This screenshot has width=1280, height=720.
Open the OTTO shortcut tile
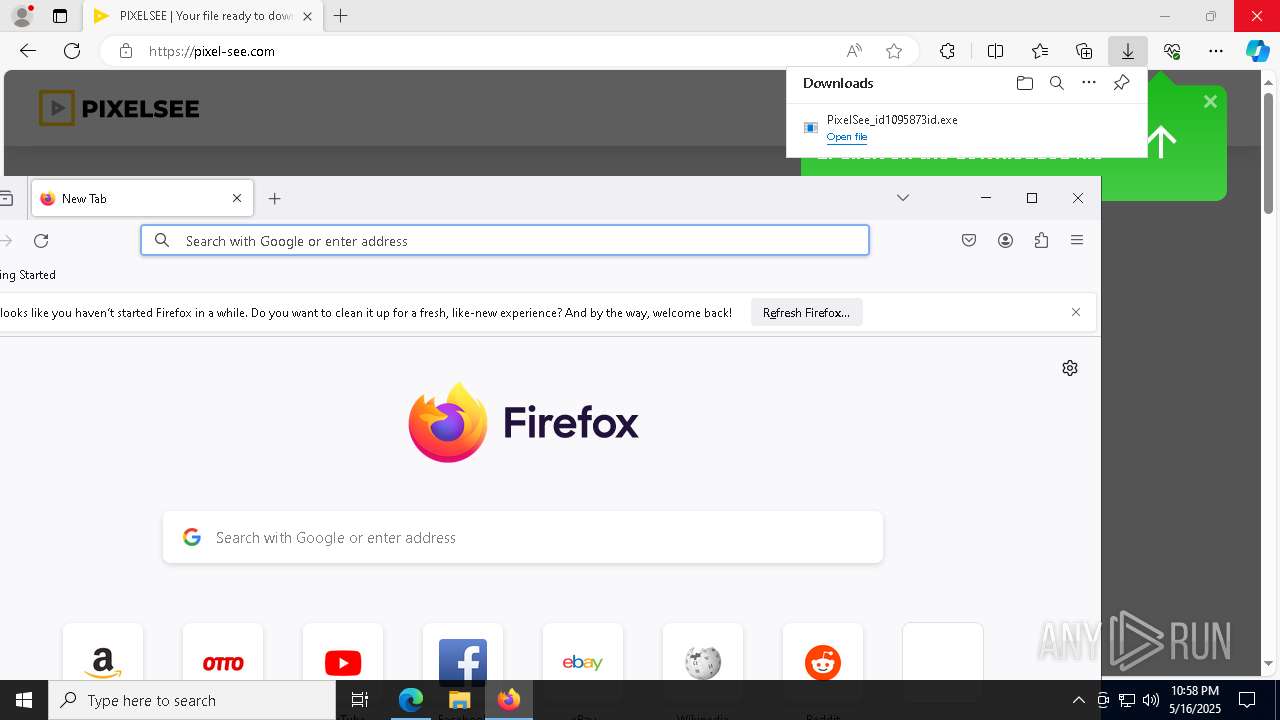[223, 662]
